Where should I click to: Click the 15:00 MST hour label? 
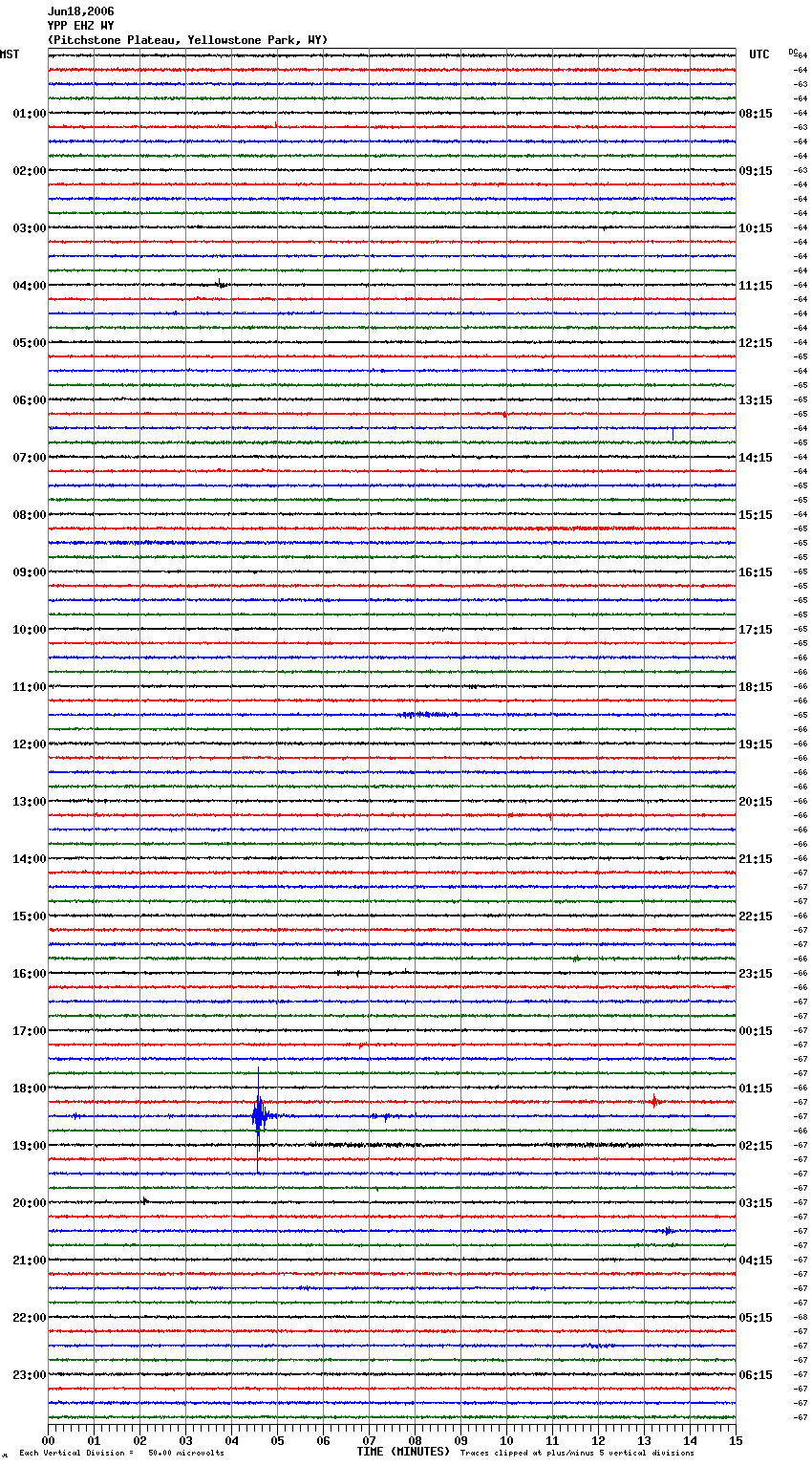pos(30,916)
